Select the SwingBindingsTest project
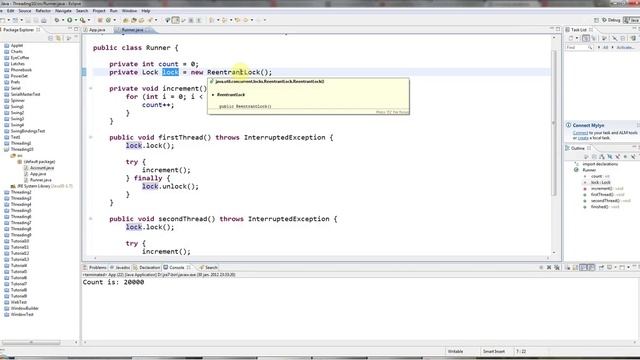The height and width of the screenshot is (360, 640). [24, 131]
